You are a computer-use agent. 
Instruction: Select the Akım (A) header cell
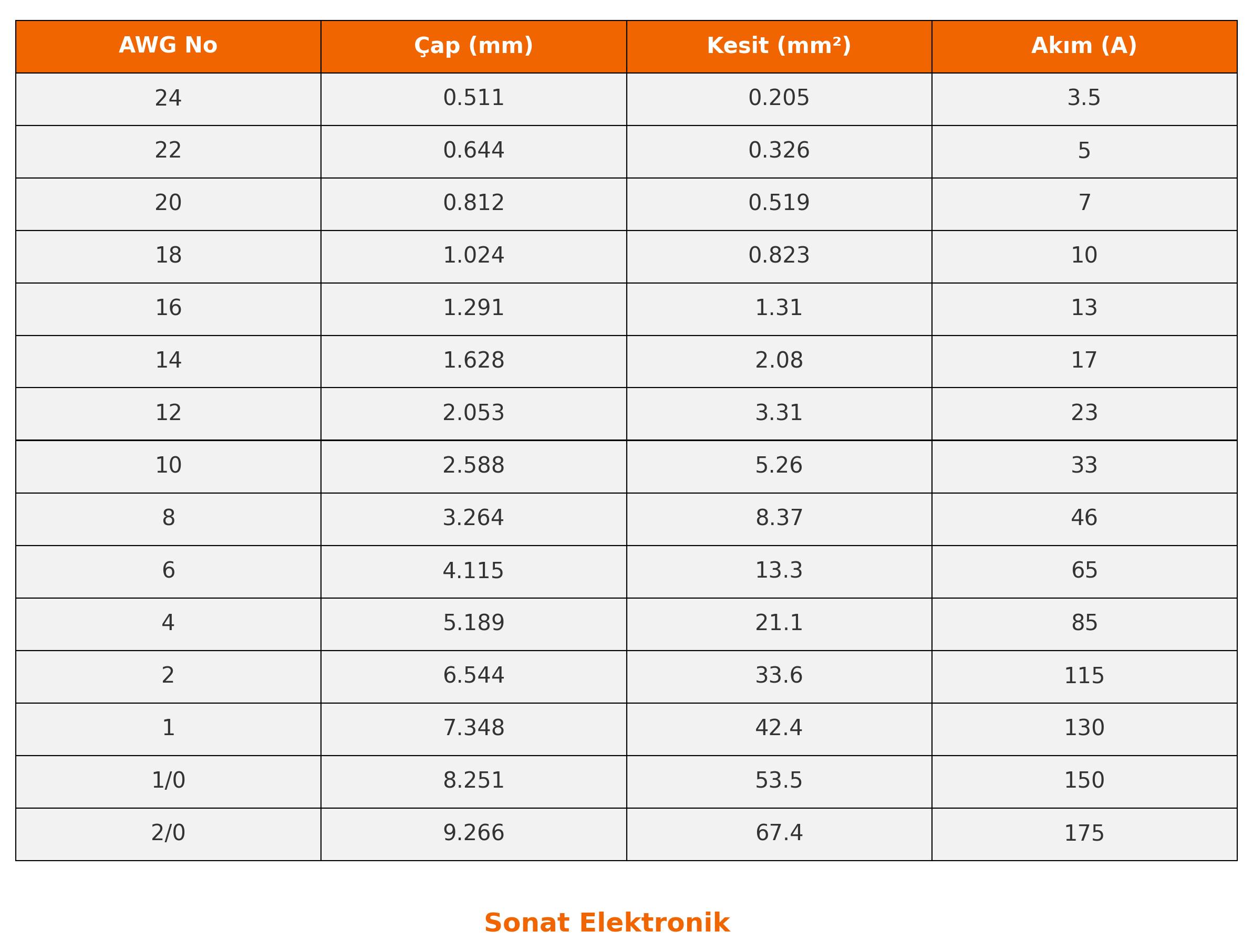[x=1083, y=46]
